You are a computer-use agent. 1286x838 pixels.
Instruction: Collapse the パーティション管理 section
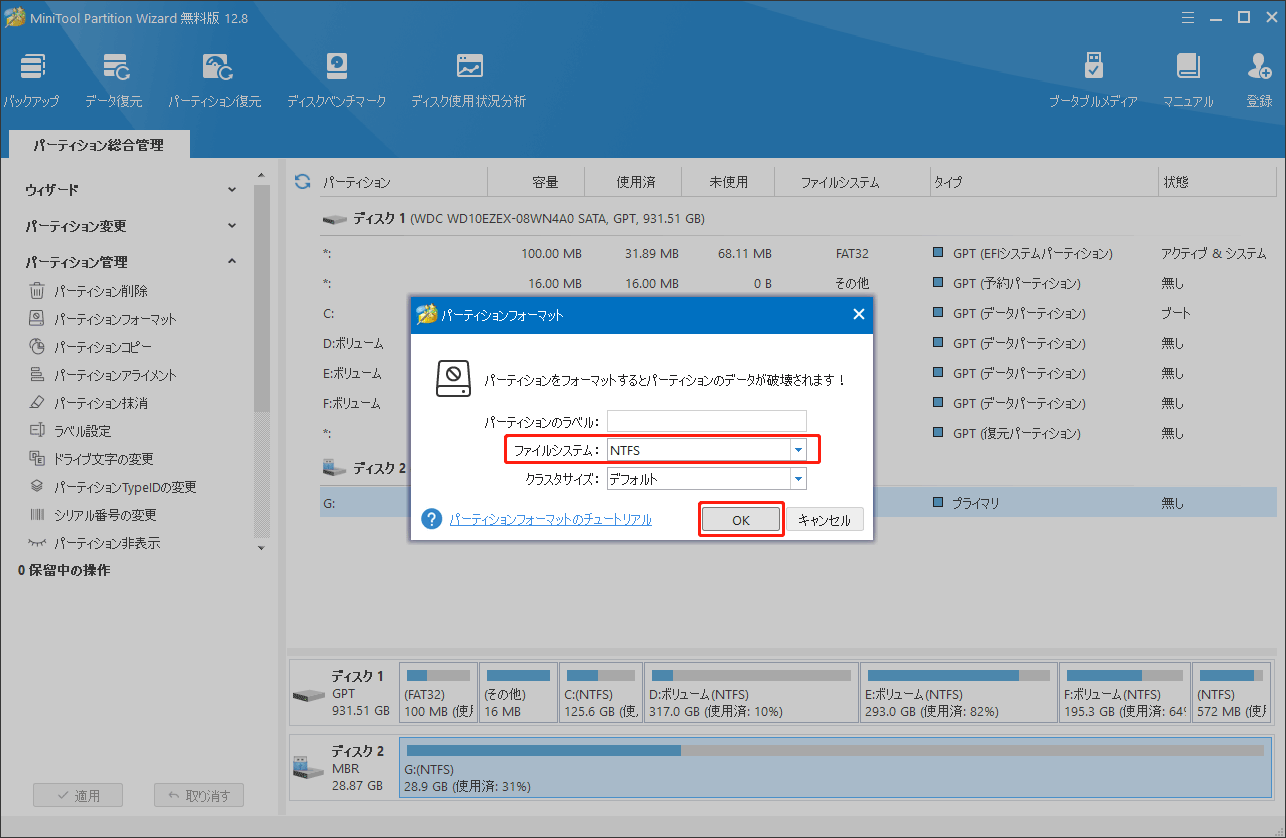tap(232, 262)
